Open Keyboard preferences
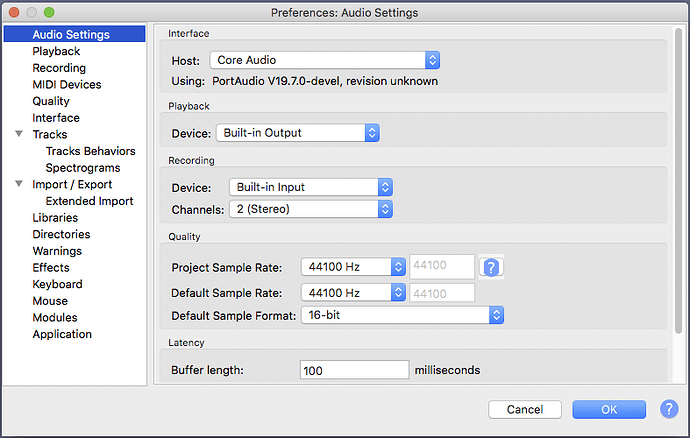This screenshot has width=690, height=438. [x=57, y=284]
